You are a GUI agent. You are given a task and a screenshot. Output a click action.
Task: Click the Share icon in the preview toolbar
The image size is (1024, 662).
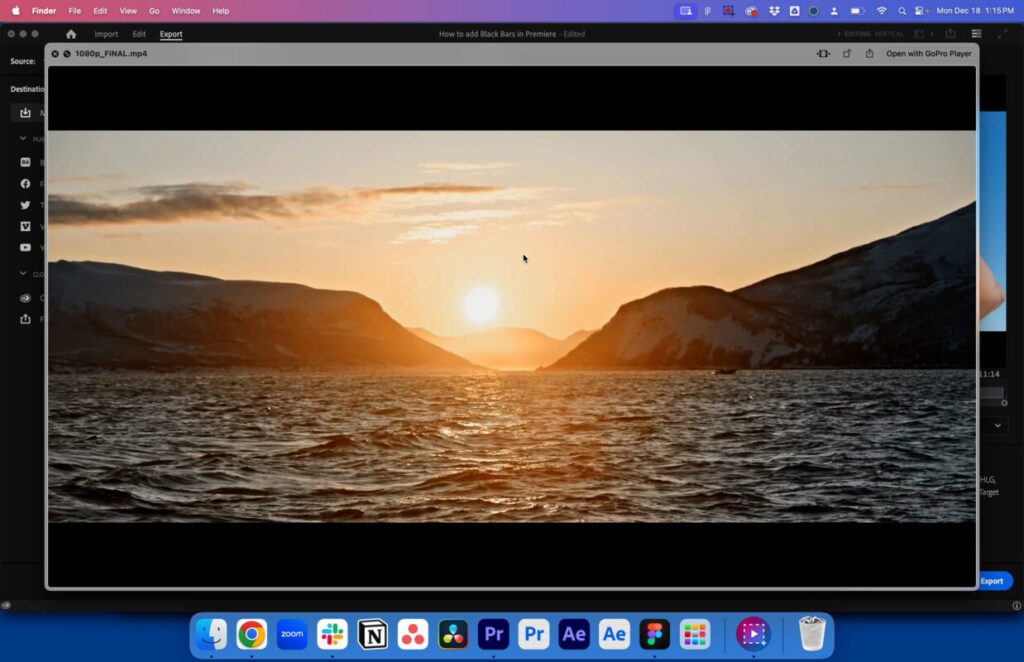tap(869, 54)
